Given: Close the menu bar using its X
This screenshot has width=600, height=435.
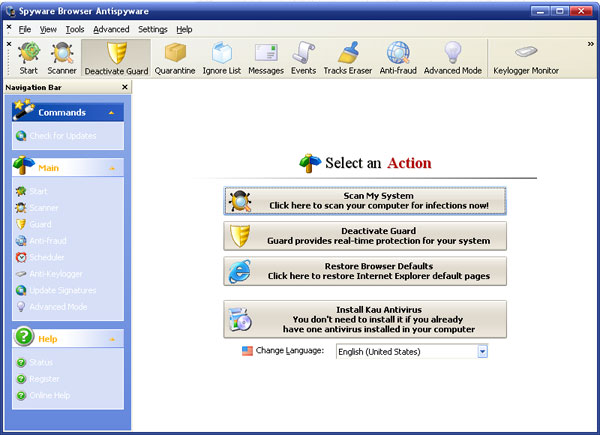Looking at the screenshot, I should tap(9, 27).
